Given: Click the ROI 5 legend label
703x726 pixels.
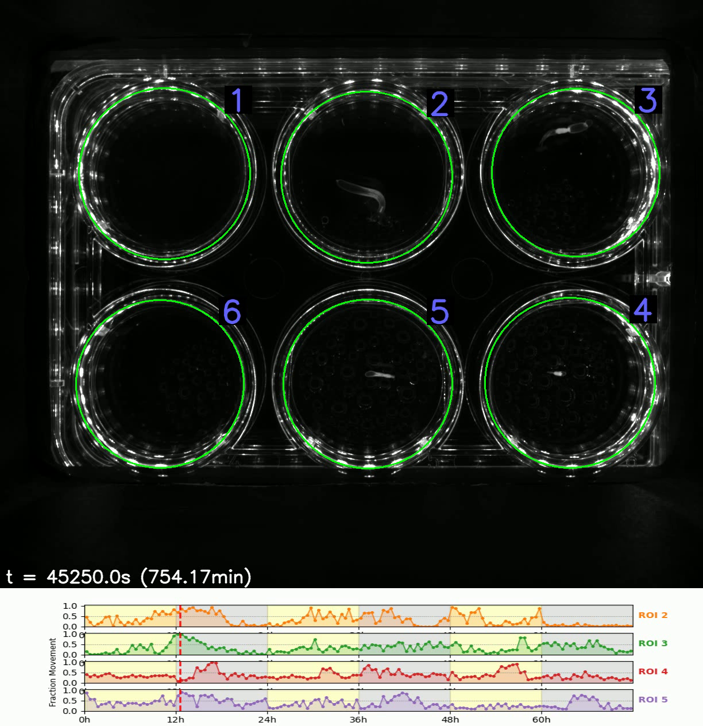Looking at the screenshot, I should pos(653,700).
